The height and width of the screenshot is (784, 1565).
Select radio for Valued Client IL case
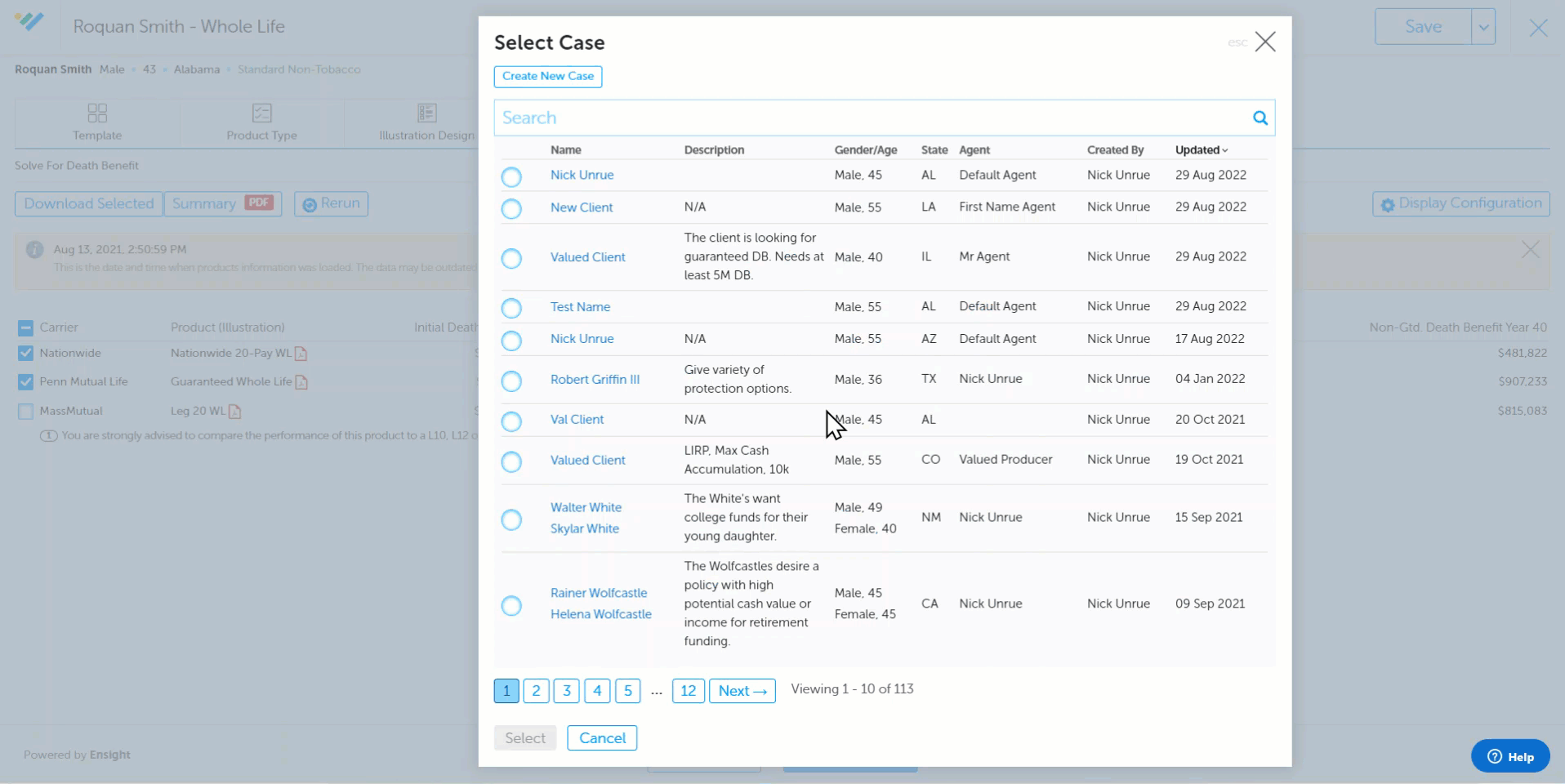coord(511,258)
